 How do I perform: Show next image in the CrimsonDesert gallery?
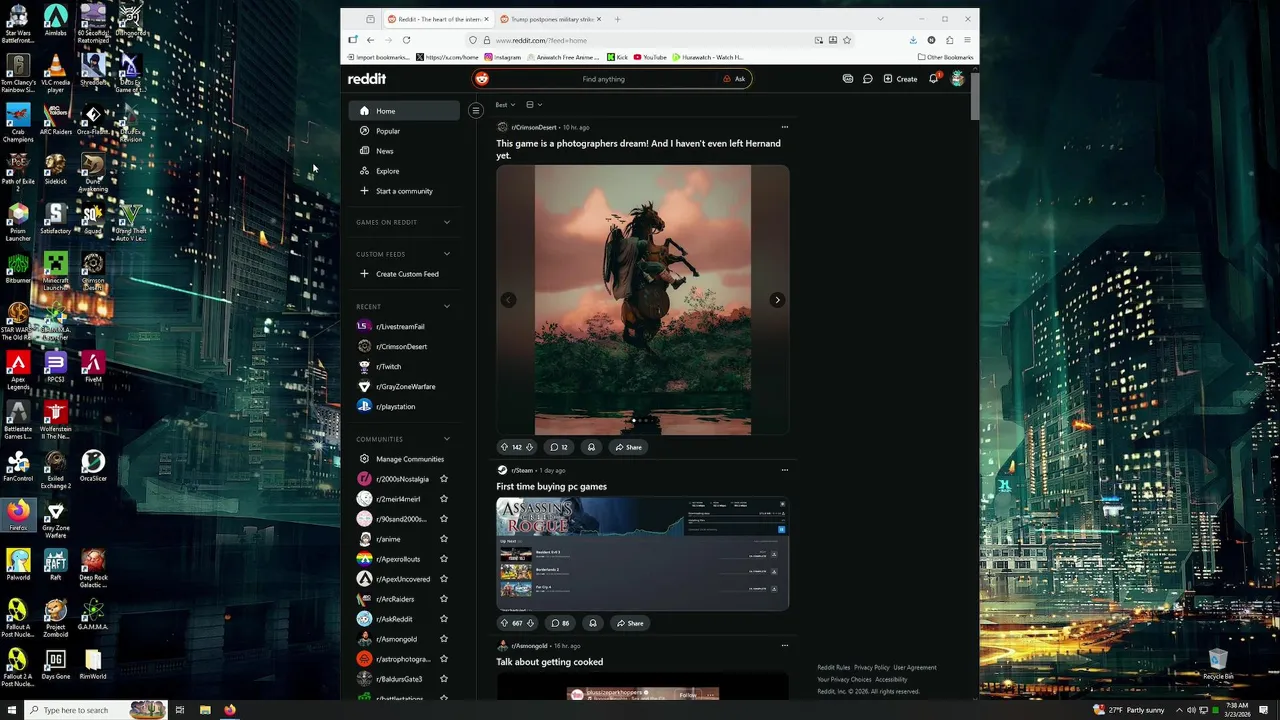[x=777, y=300]
